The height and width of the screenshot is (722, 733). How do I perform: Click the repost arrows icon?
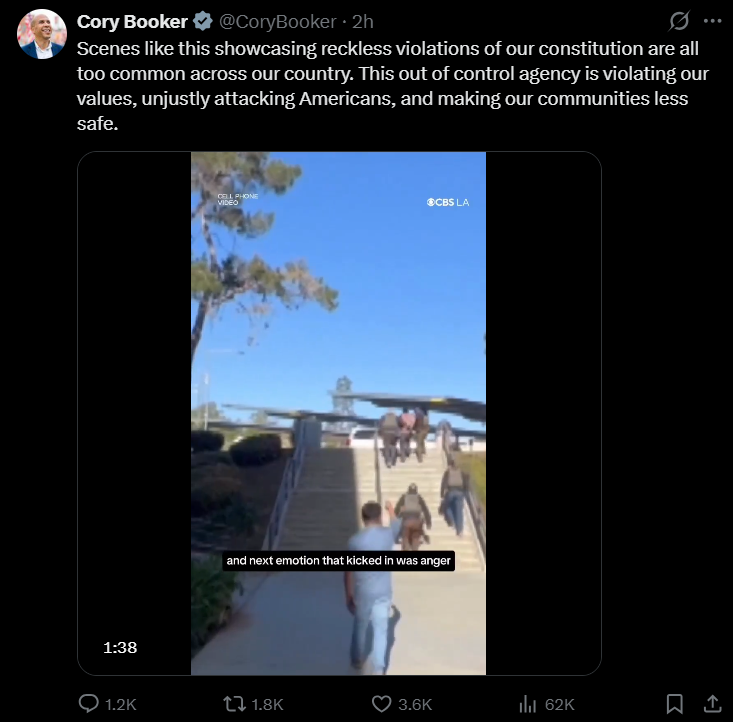234,704
